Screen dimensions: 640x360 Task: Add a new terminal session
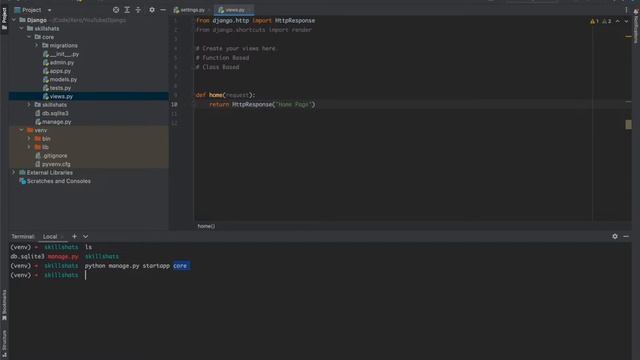click(x=74, y=236)
